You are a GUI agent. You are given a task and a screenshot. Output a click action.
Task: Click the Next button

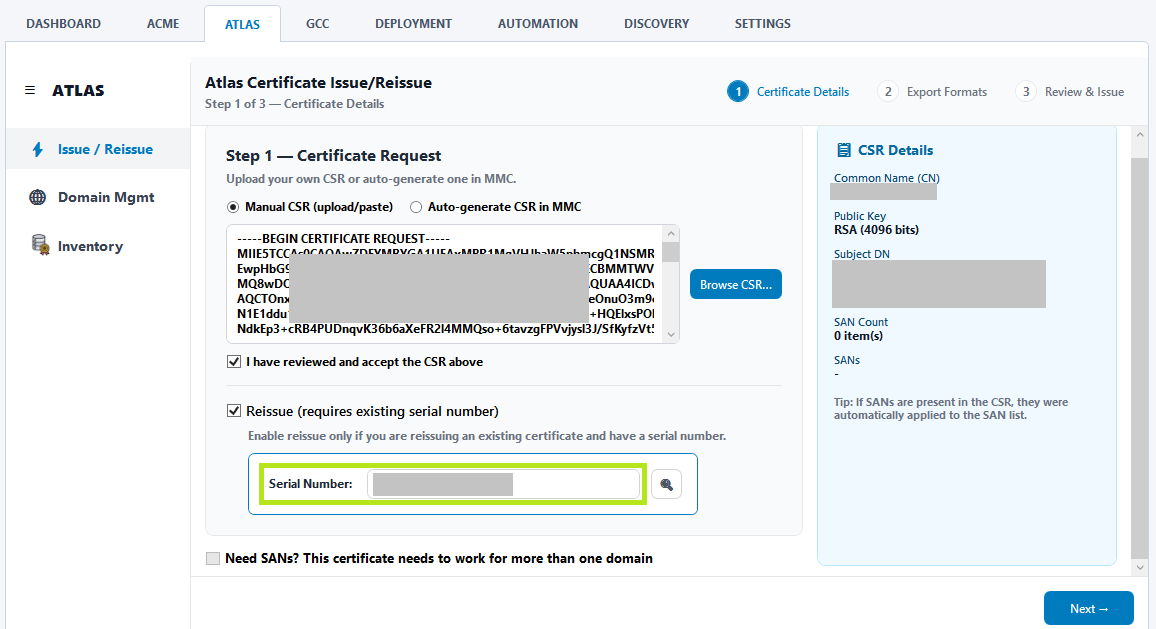point(1089,608)
